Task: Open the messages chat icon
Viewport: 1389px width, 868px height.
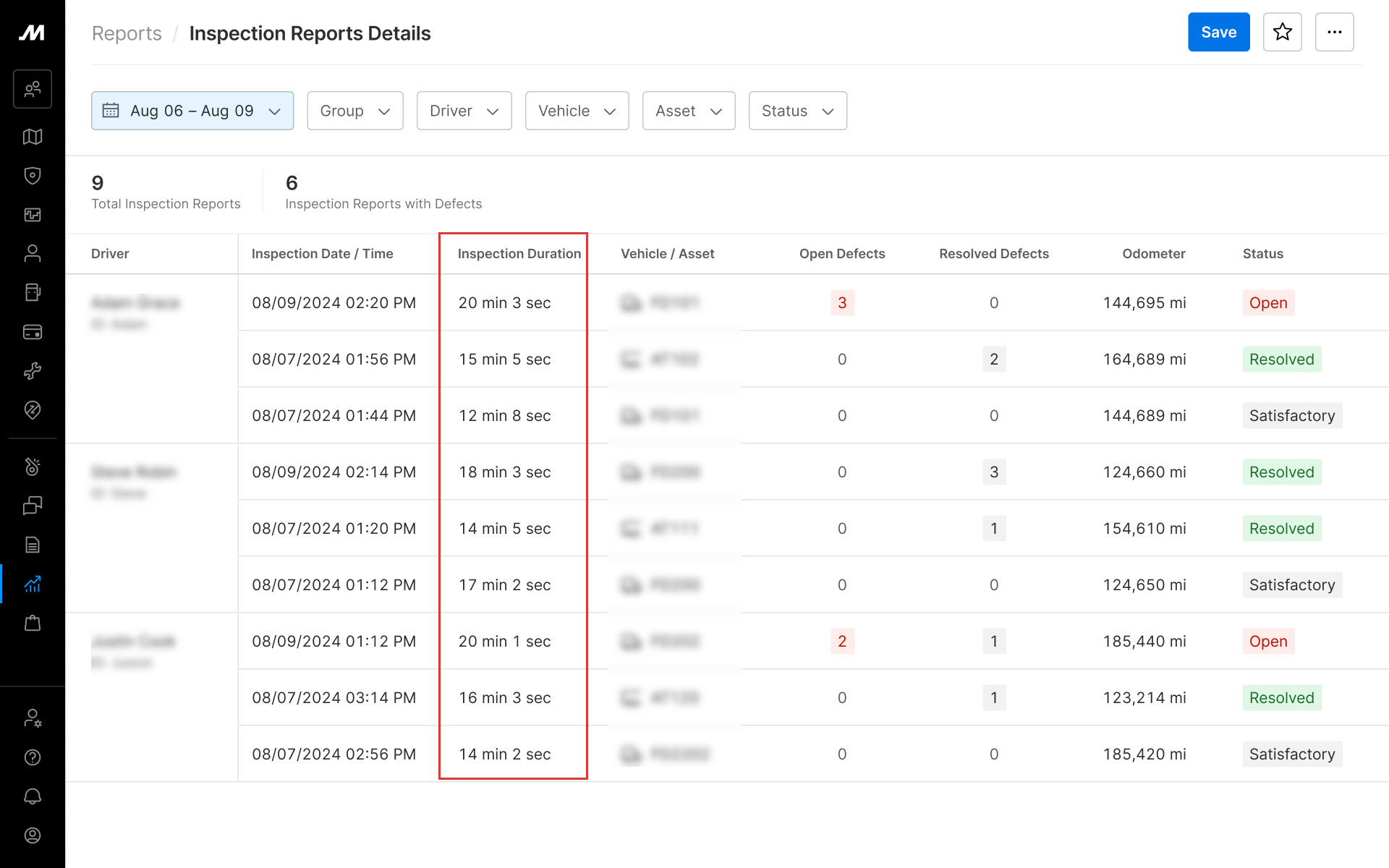Action: (33, 506)
